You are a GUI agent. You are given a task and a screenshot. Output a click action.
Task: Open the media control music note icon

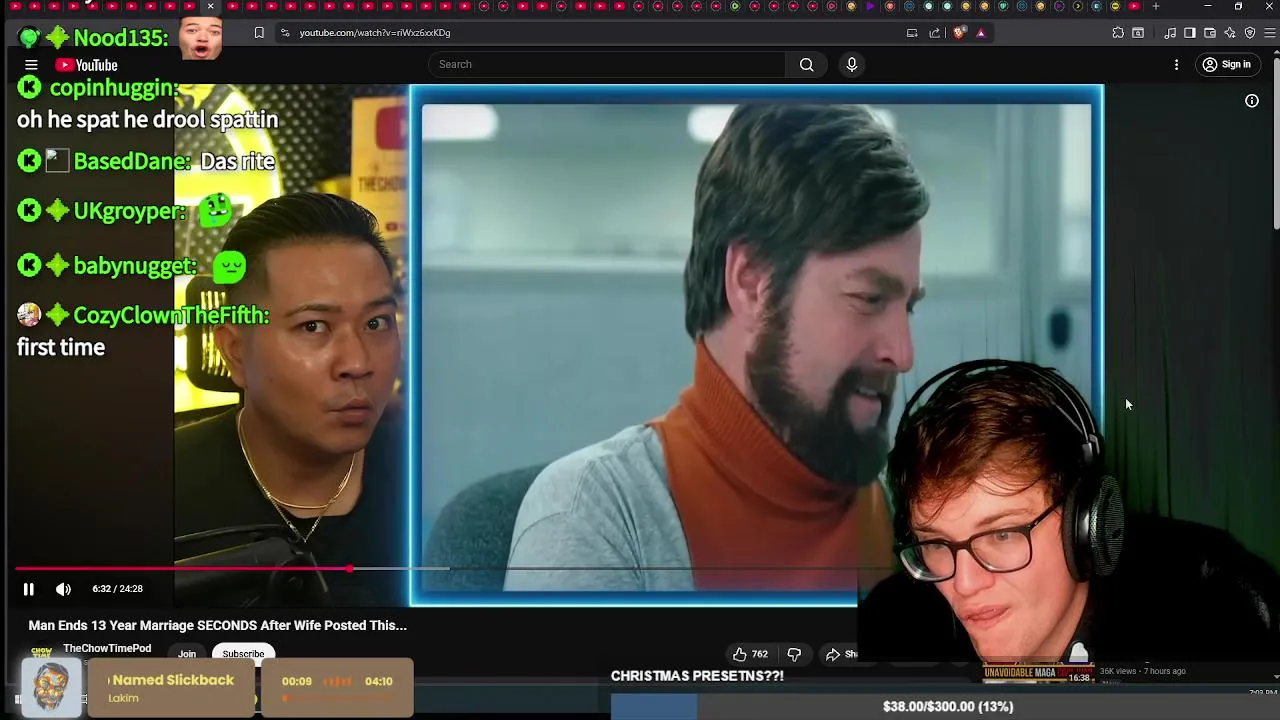click(1170, 33)
